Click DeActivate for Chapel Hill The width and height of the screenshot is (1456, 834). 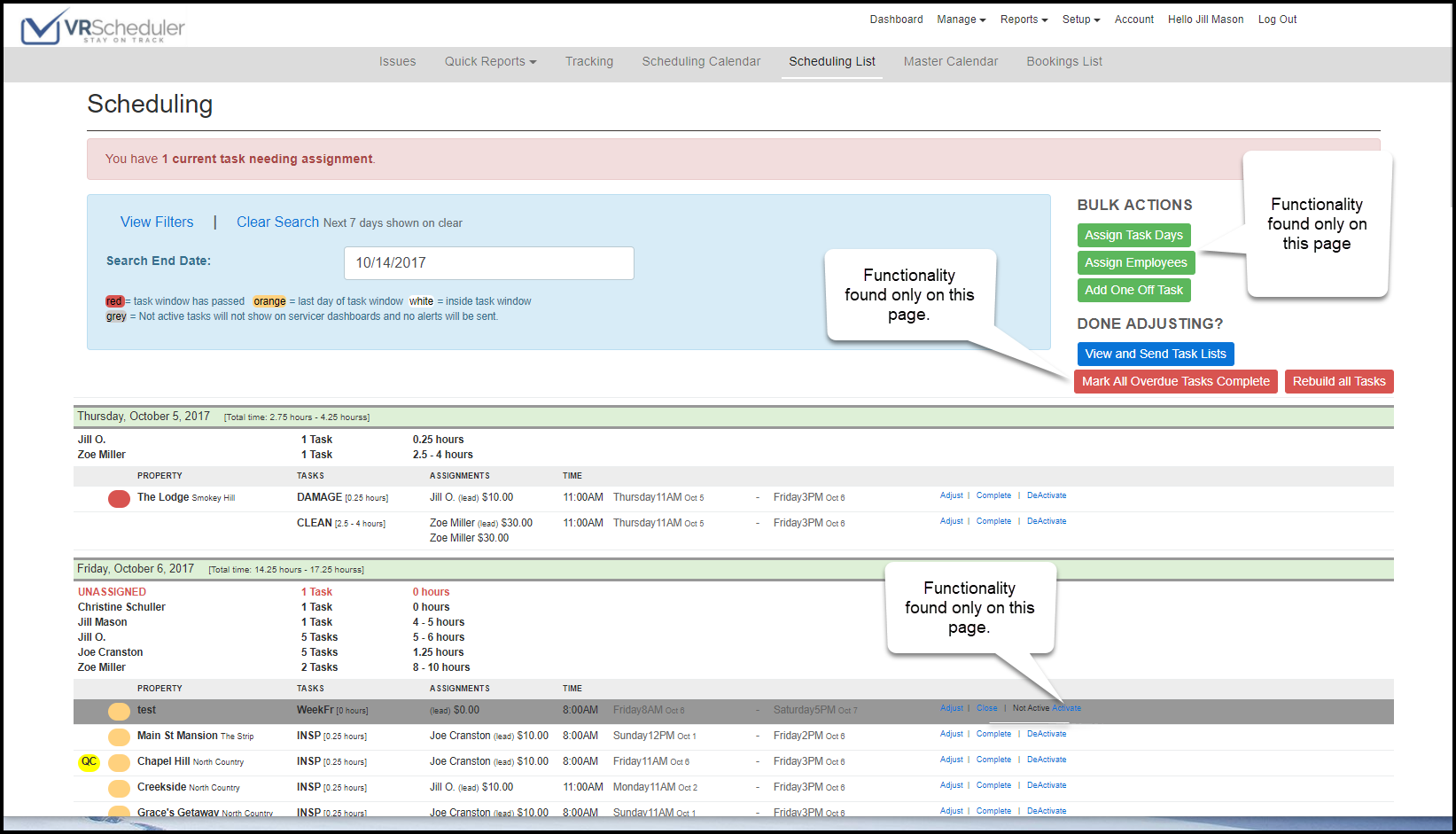pos(1047,760)
